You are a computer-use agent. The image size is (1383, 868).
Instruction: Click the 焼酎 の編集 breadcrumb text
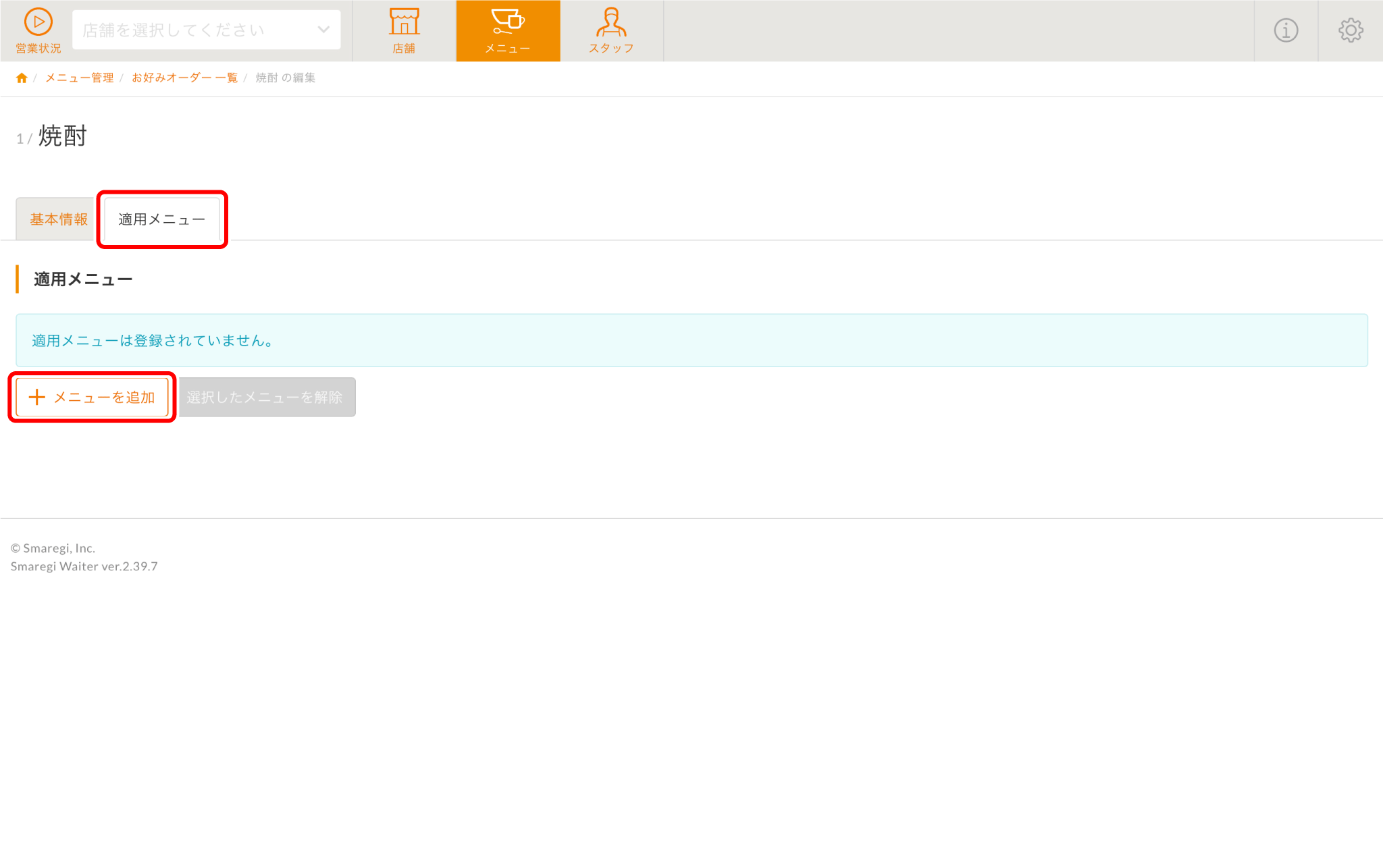[285, 78]
